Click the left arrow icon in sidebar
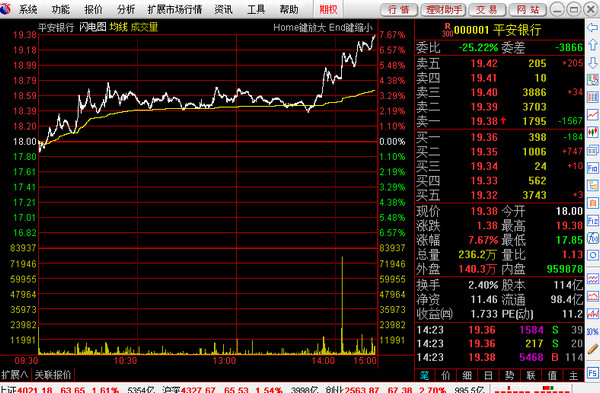The width and height of the screenshot is (600, 393). pos(593,28)
